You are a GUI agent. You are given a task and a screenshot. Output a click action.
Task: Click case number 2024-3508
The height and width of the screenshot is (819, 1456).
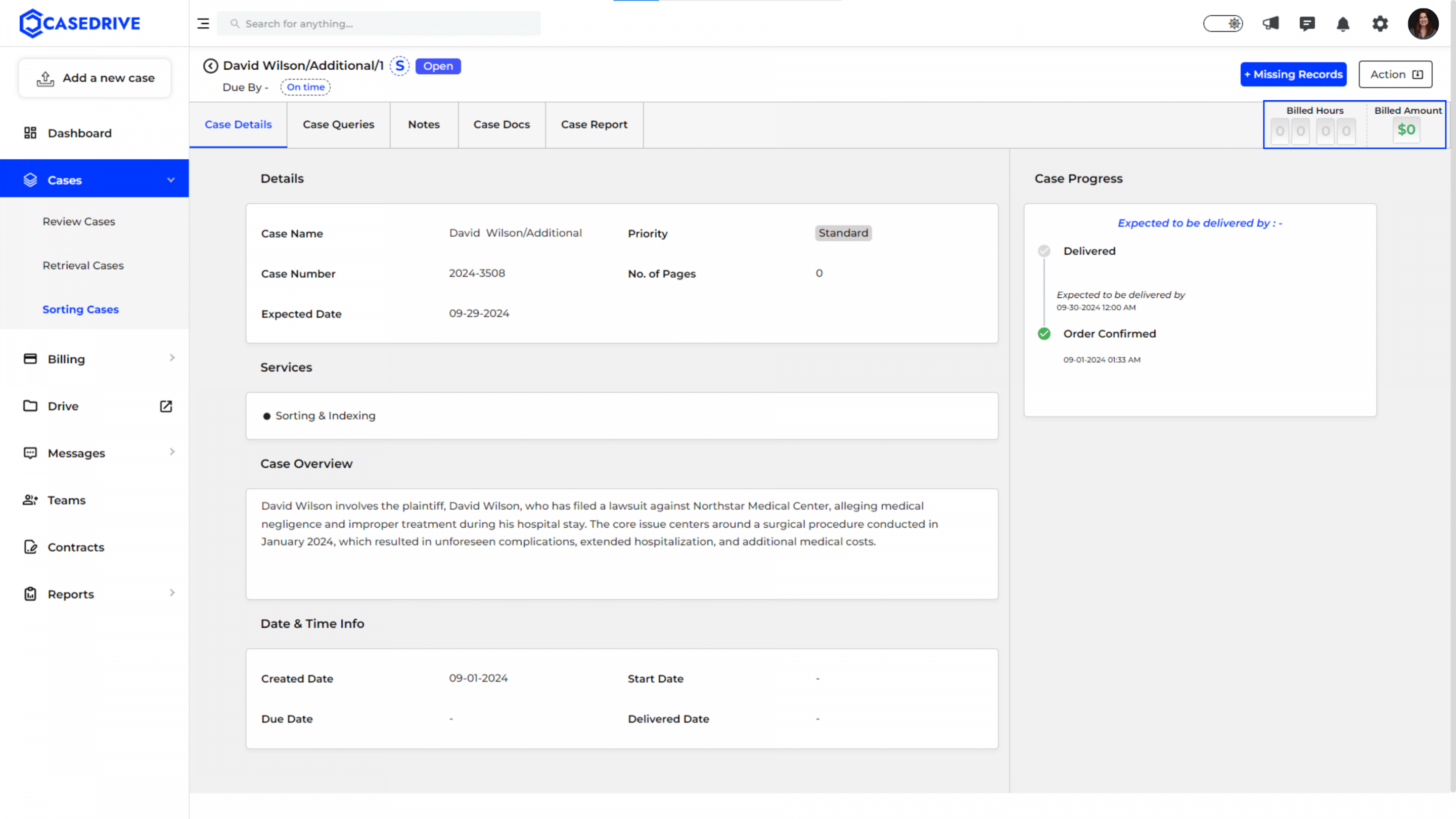pyautogui.click(x=477, y=273)
